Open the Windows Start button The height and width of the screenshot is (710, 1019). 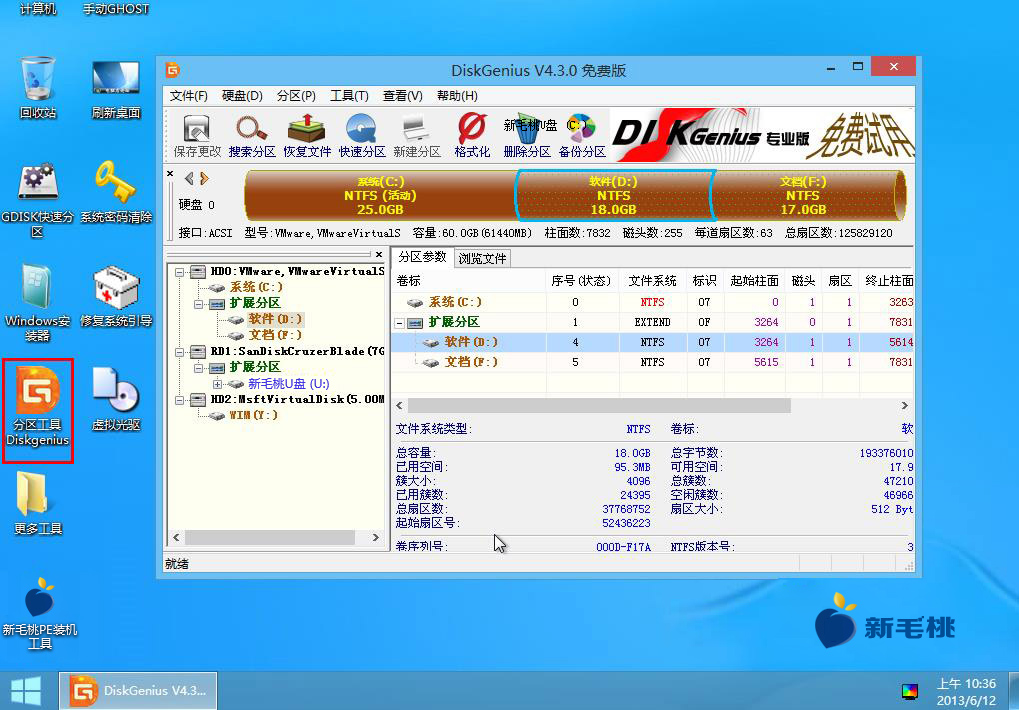click(x=26, y=691)
